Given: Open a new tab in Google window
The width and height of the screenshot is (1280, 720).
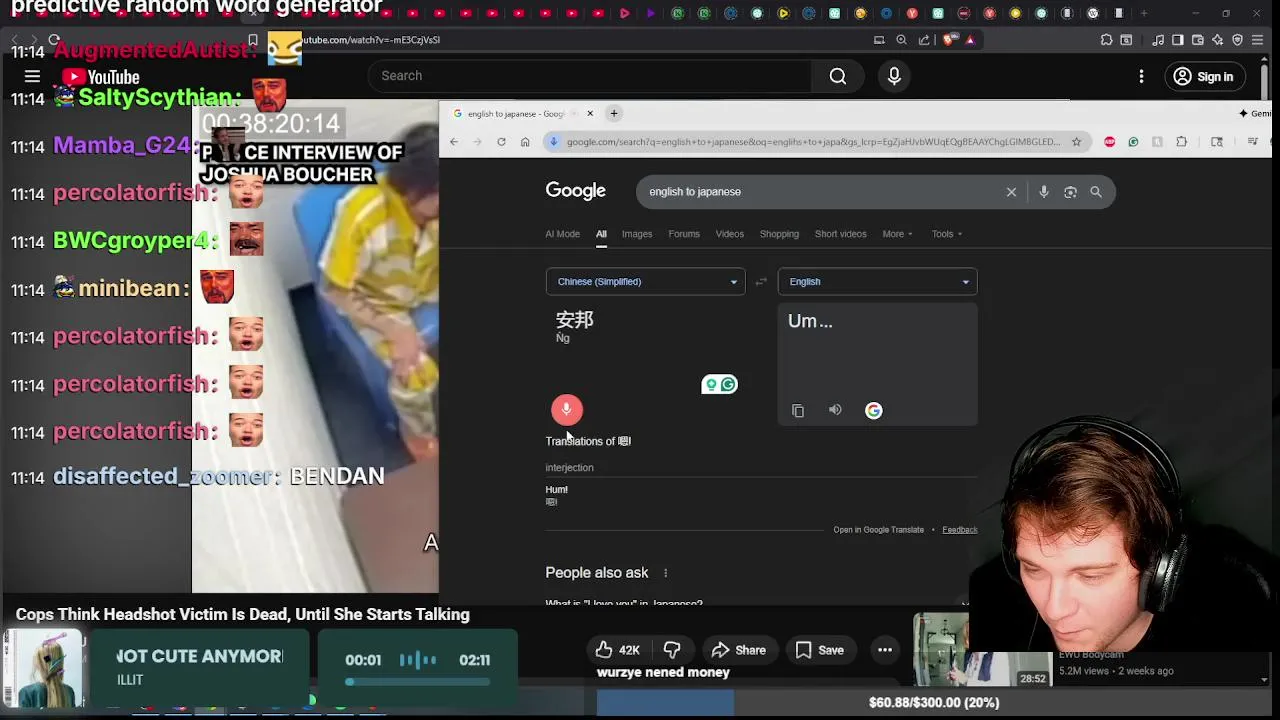Looking at the screenshot, I should tap(614, 113).
